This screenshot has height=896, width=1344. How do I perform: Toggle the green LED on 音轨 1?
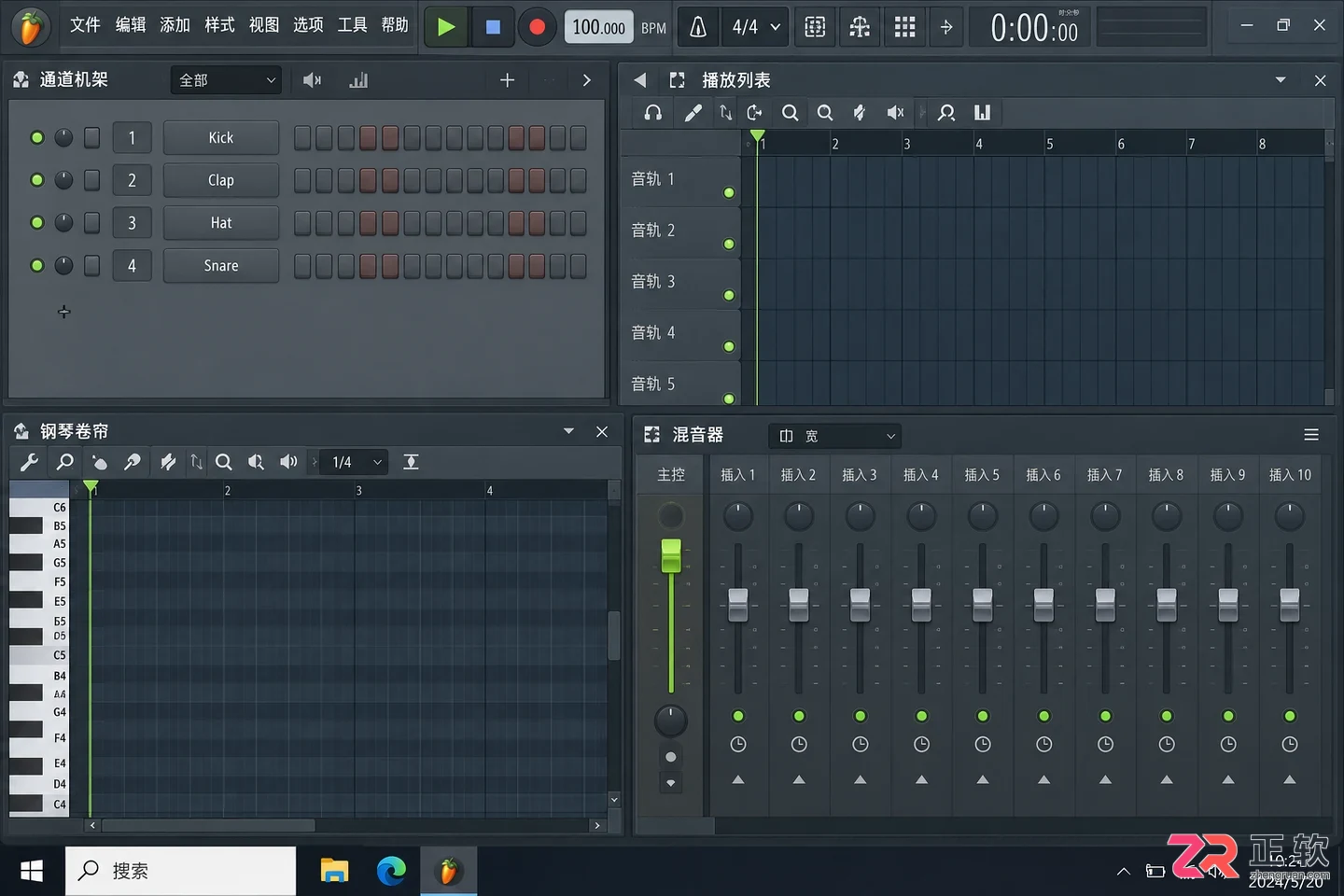tap(729, 193)
